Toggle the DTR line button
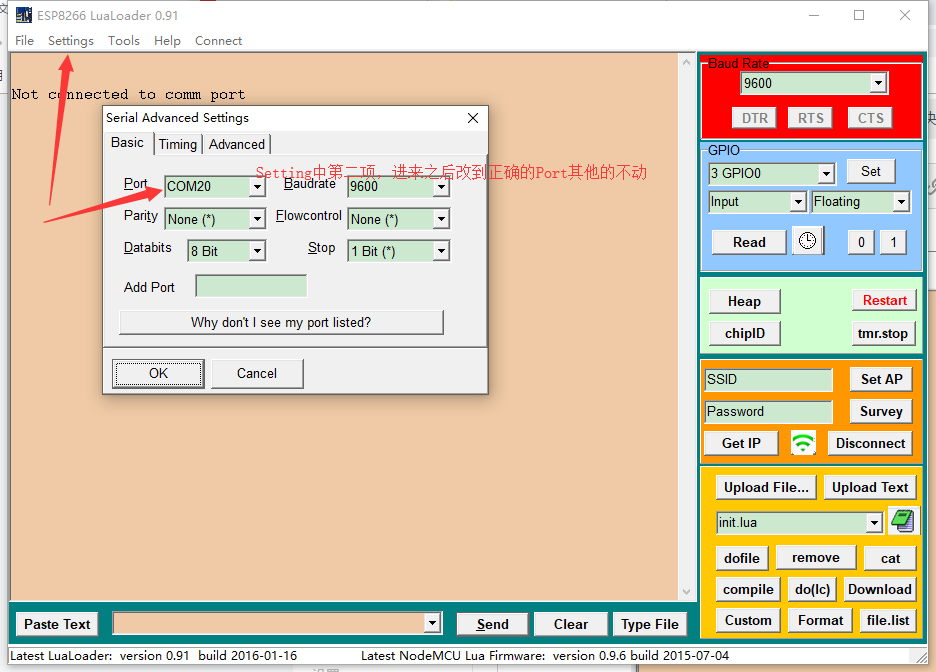Viewport: 936px width, 672px height. pos(755,118)
